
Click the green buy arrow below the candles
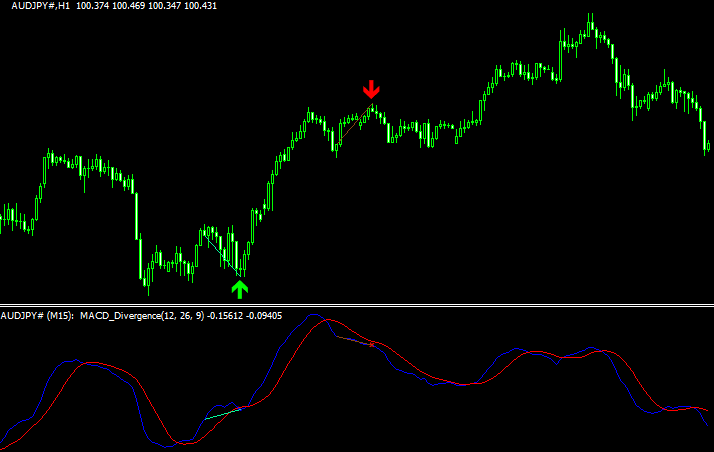click(x=239, y=289)
